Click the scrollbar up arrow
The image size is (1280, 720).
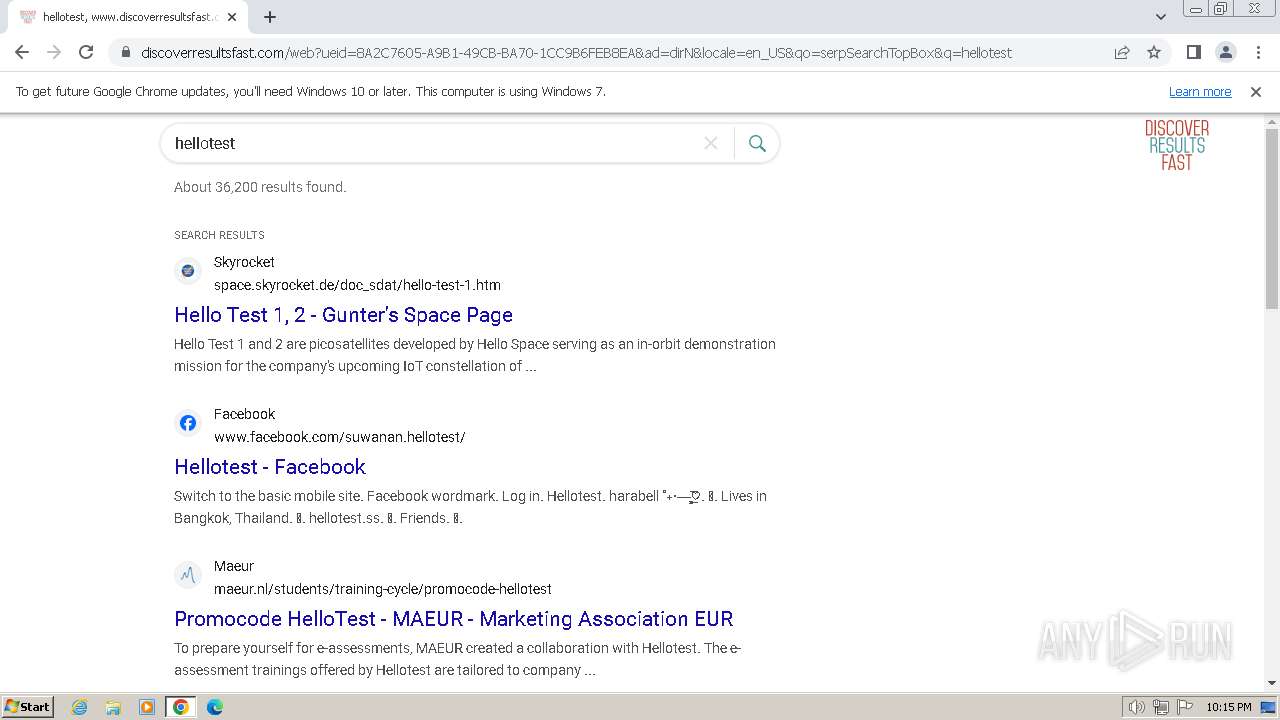pos(1272,122)
